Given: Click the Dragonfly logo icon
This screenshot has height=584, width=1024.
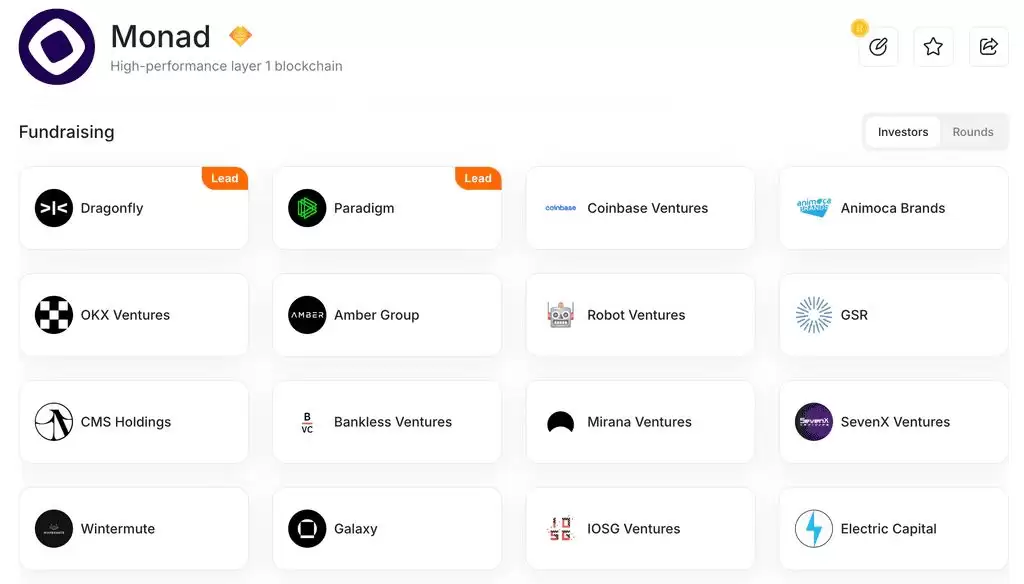Looking at the screenshot, I should pos(54,208).
